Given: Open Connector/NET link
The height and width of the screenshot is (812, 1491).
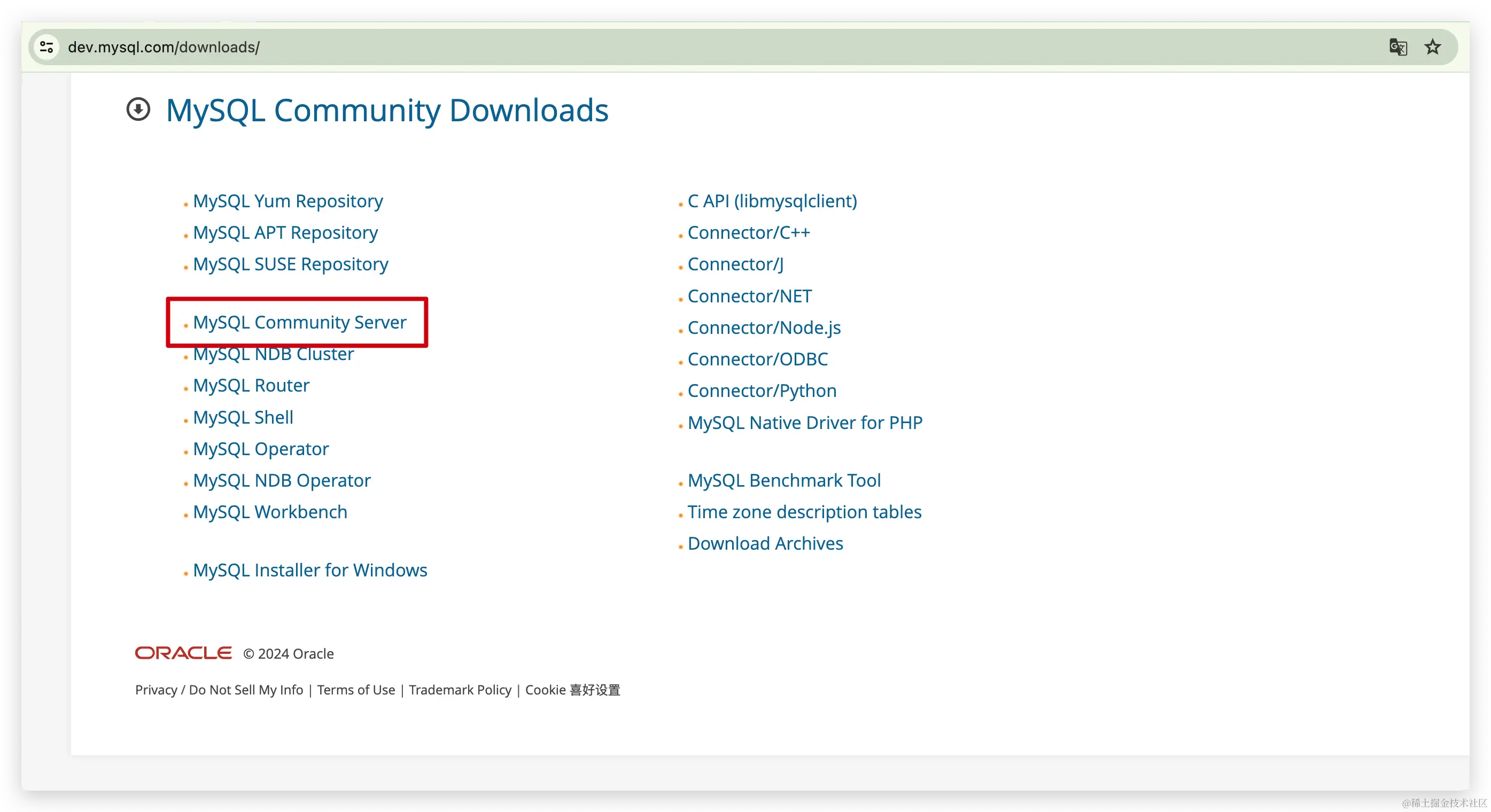Looking at the screenshot, I should (x=750, y=296).
